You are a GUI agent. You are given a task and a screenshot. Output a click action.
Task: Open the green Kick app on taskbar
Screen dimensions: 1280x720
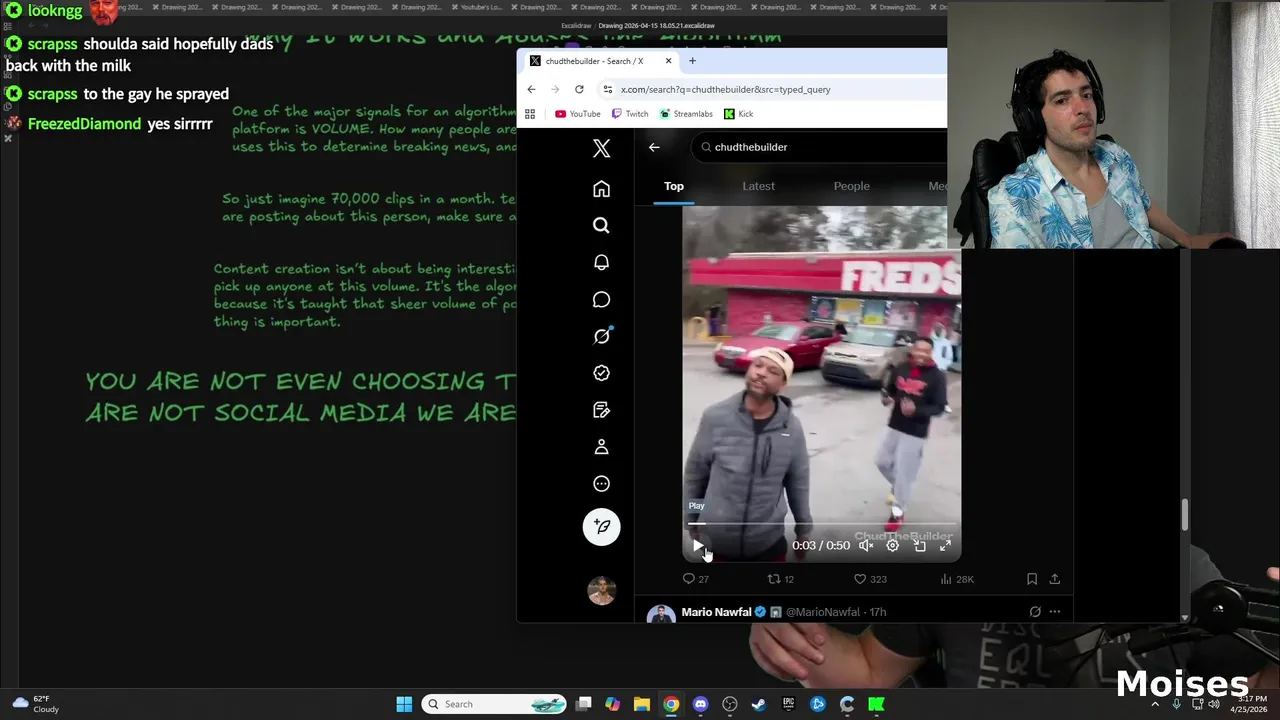(876, 704)
